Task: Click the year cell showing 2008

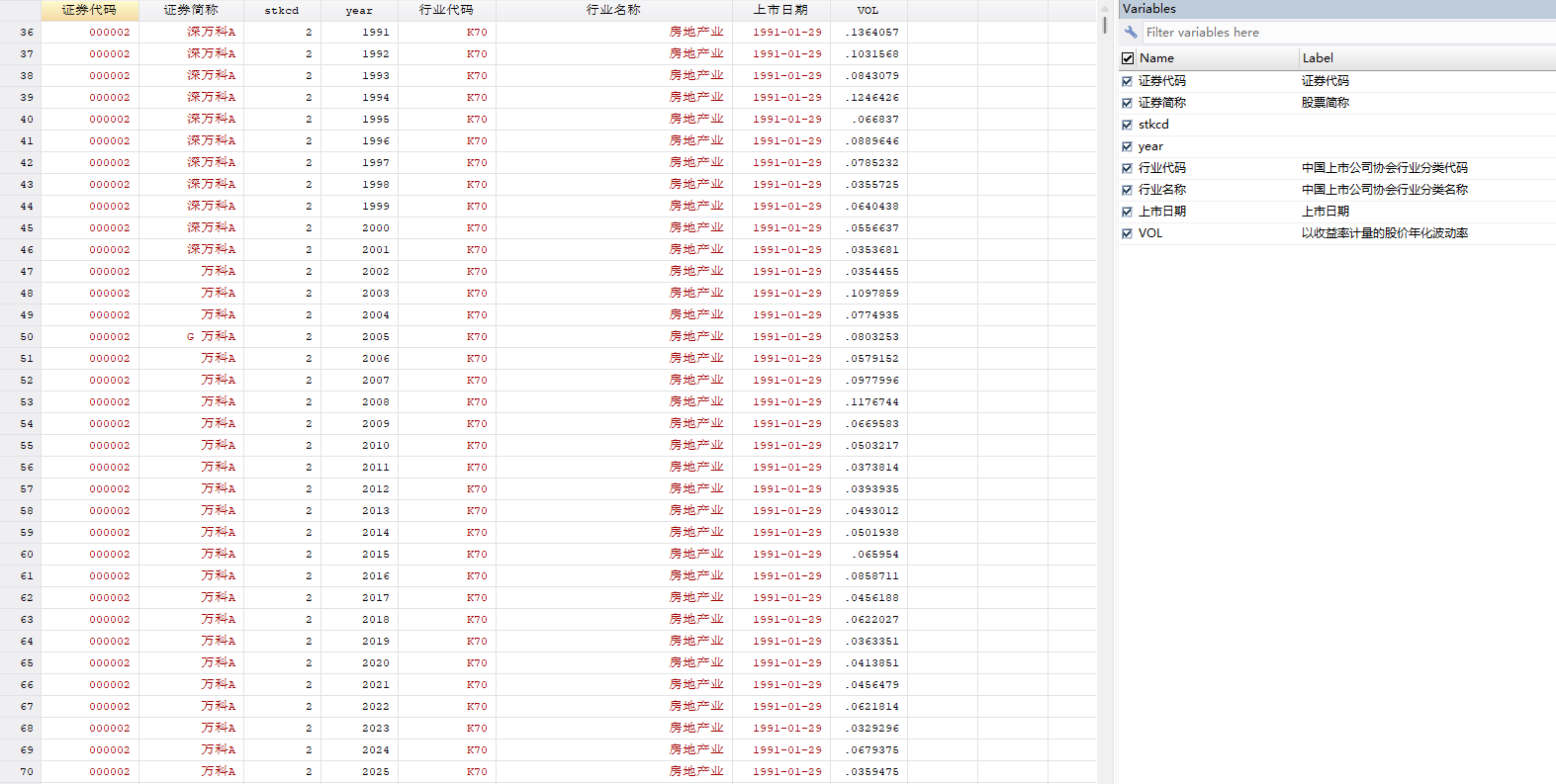Action: [359, 402]
